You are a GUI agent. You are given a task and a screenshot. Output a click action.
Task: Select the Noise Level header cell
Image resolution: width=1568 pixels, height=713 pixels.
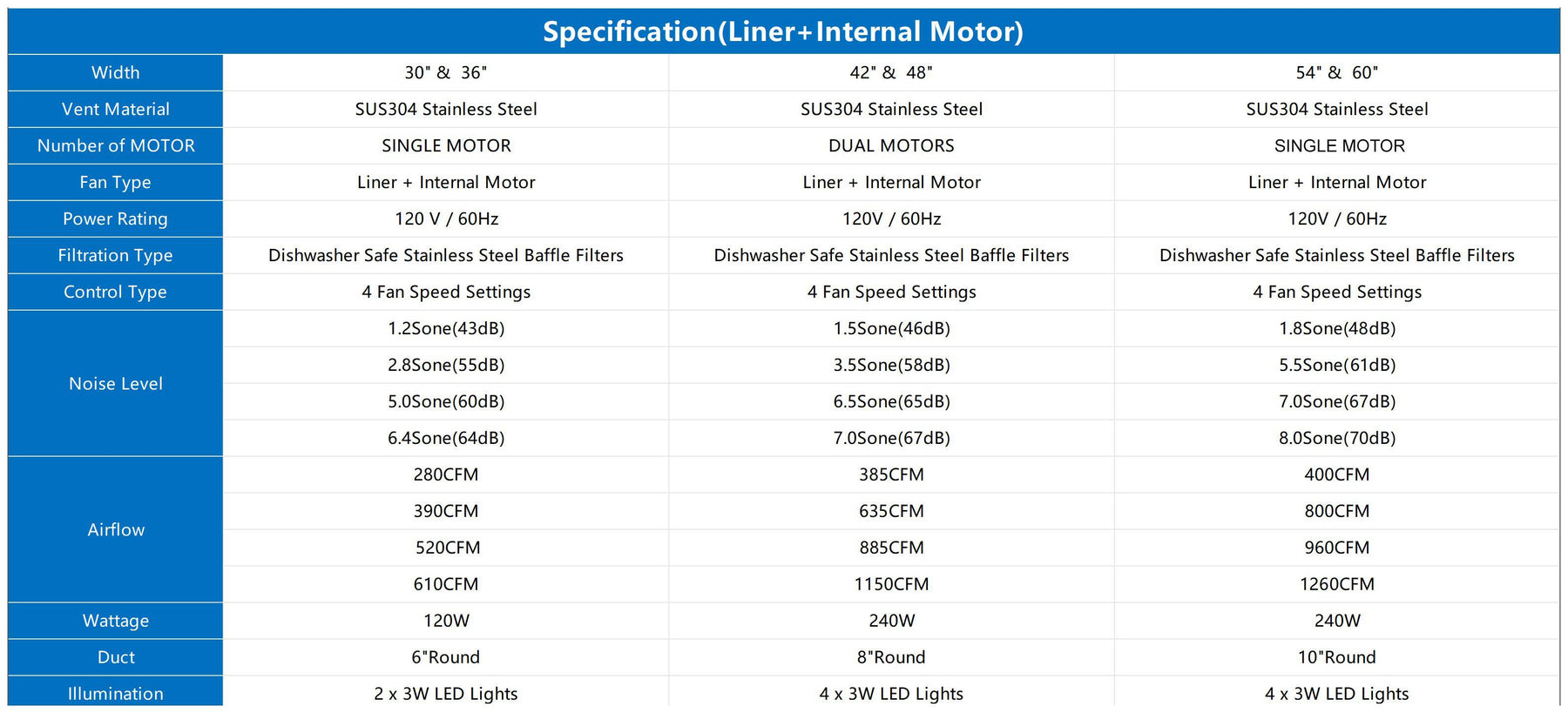click(115, 383)
